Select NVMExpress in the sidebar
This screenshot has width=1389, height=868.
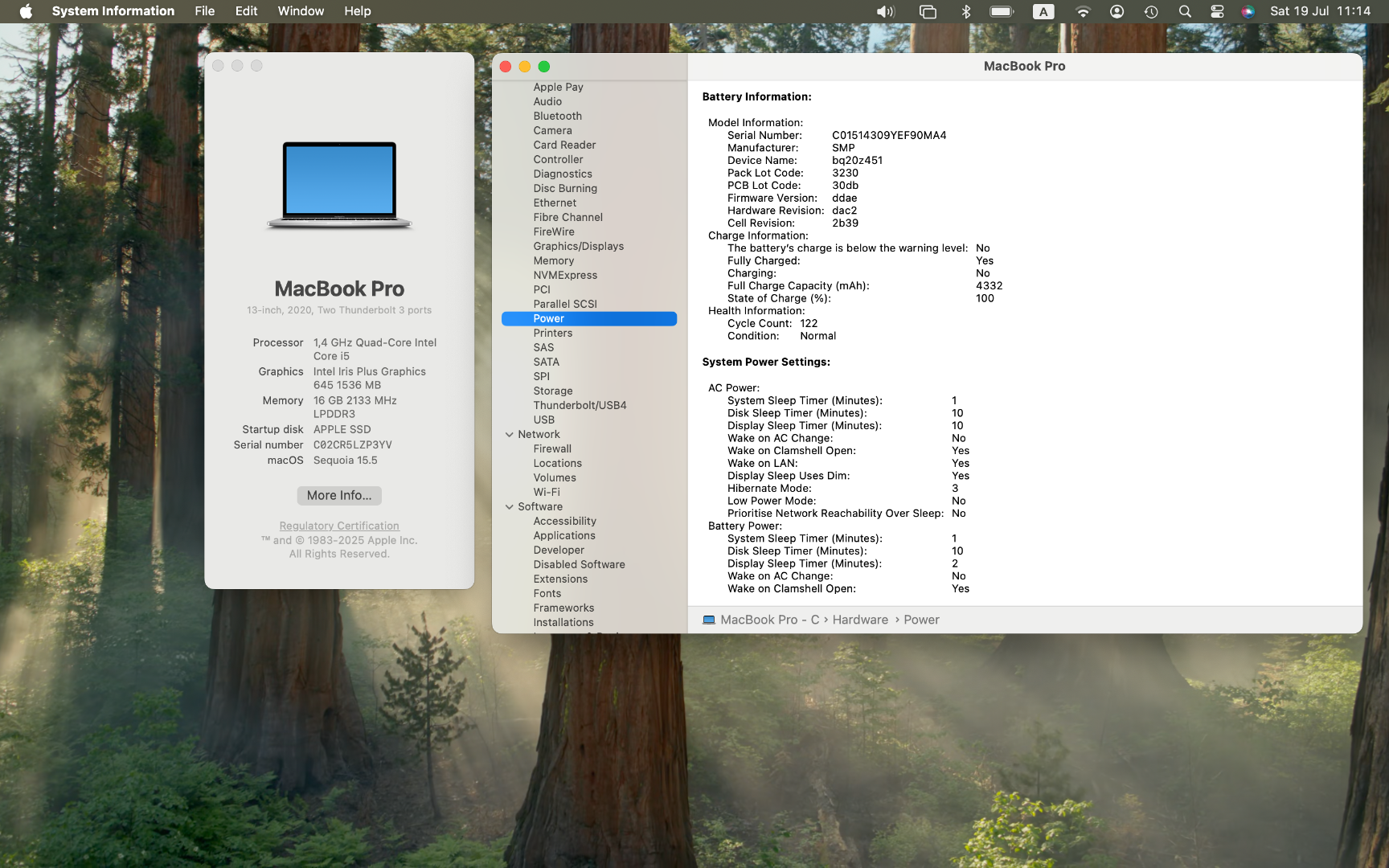coord(565,275)
